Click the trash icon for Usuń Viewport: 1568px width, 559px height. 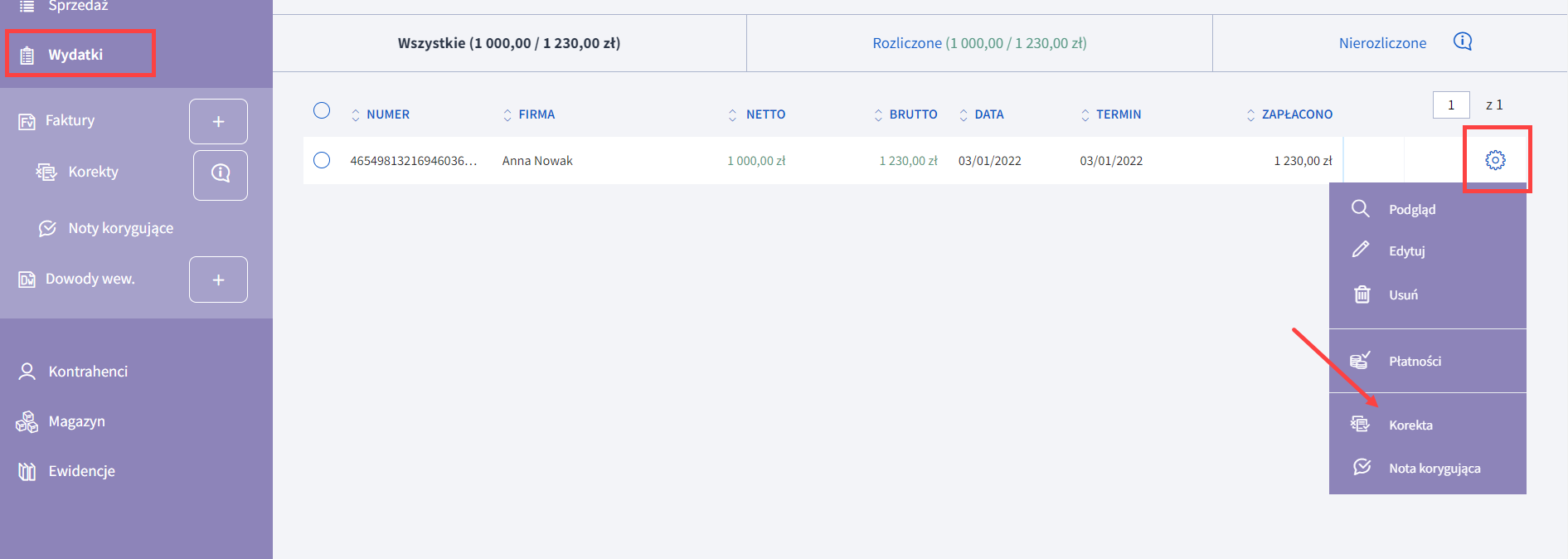click(1362, 294)
